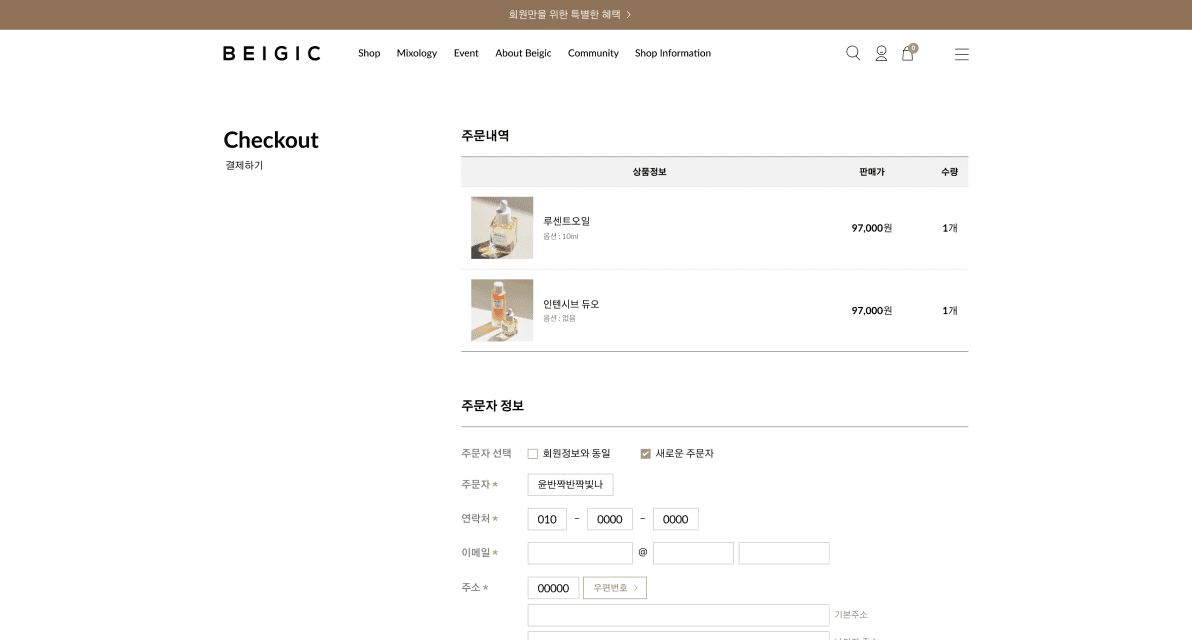Viewport: 1192px width, 640px height.
Task: View the shopping bag cart icon
Action: tap(906, 55)
